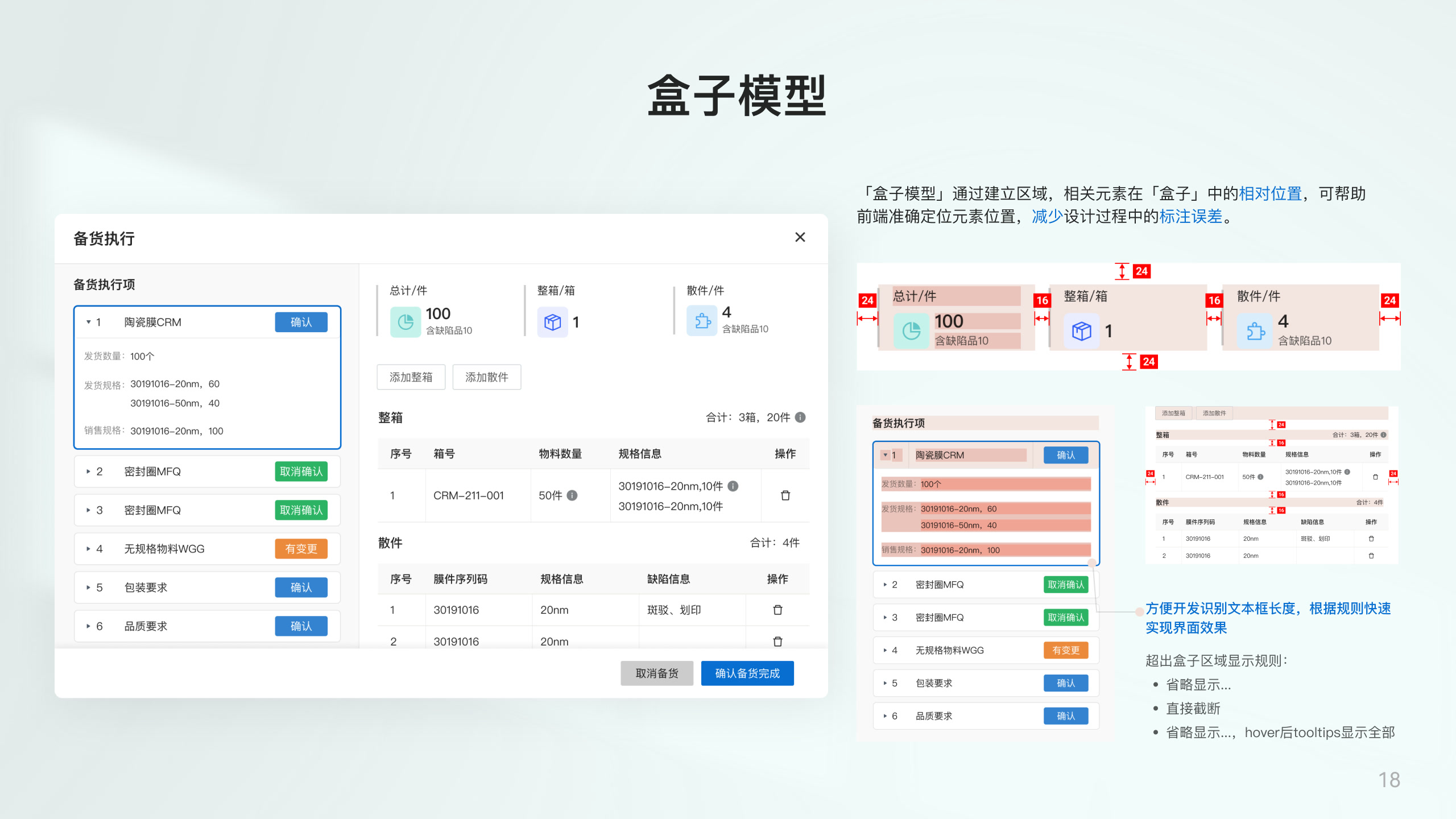Screen dimensions: 1456x819
Task: Delete 散件 row with 斑驳、划印 via trash icon
Action: (777, 610)
